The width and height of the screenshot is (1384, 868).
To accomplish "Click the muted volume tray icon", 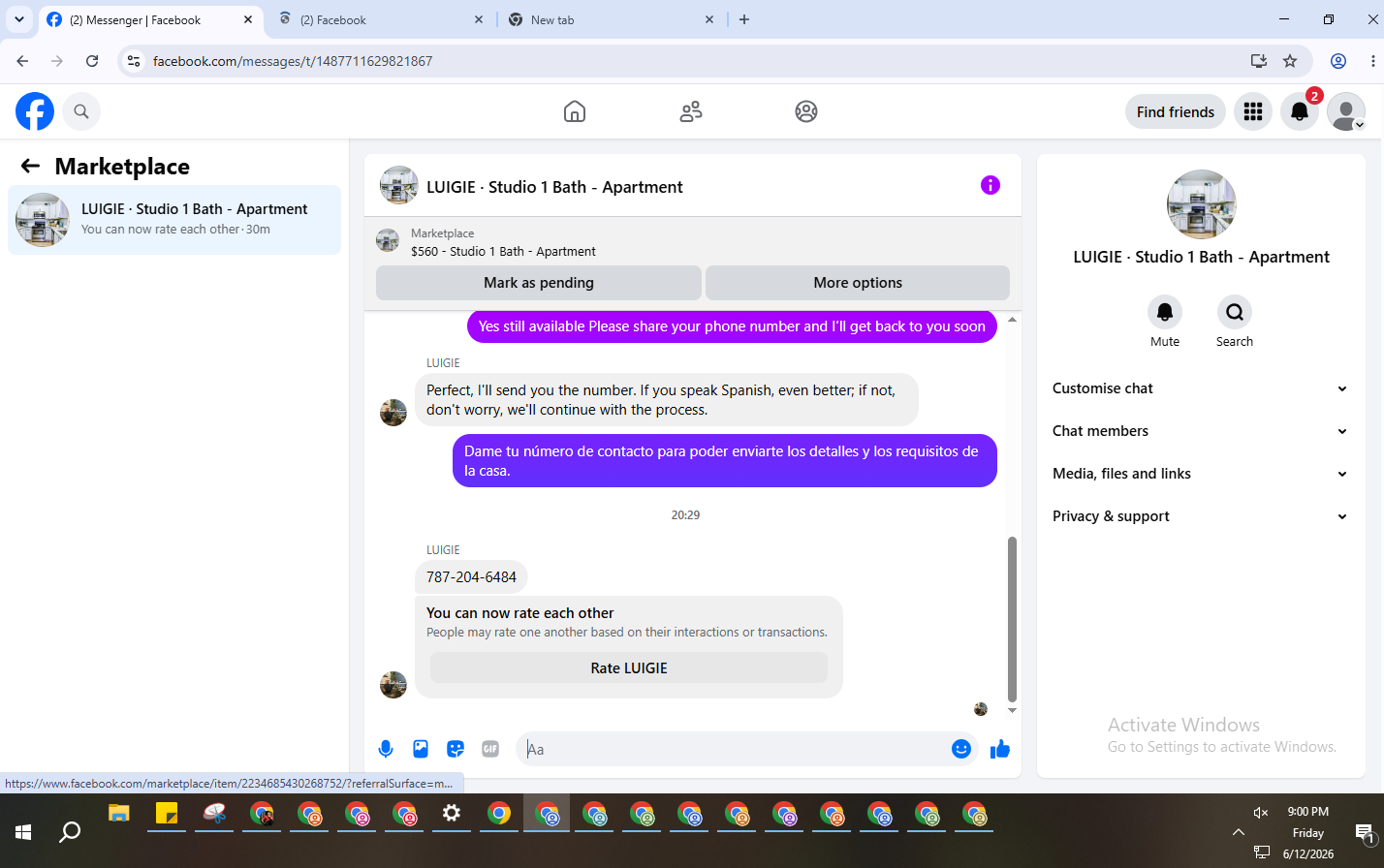I will coord(1261,812).
